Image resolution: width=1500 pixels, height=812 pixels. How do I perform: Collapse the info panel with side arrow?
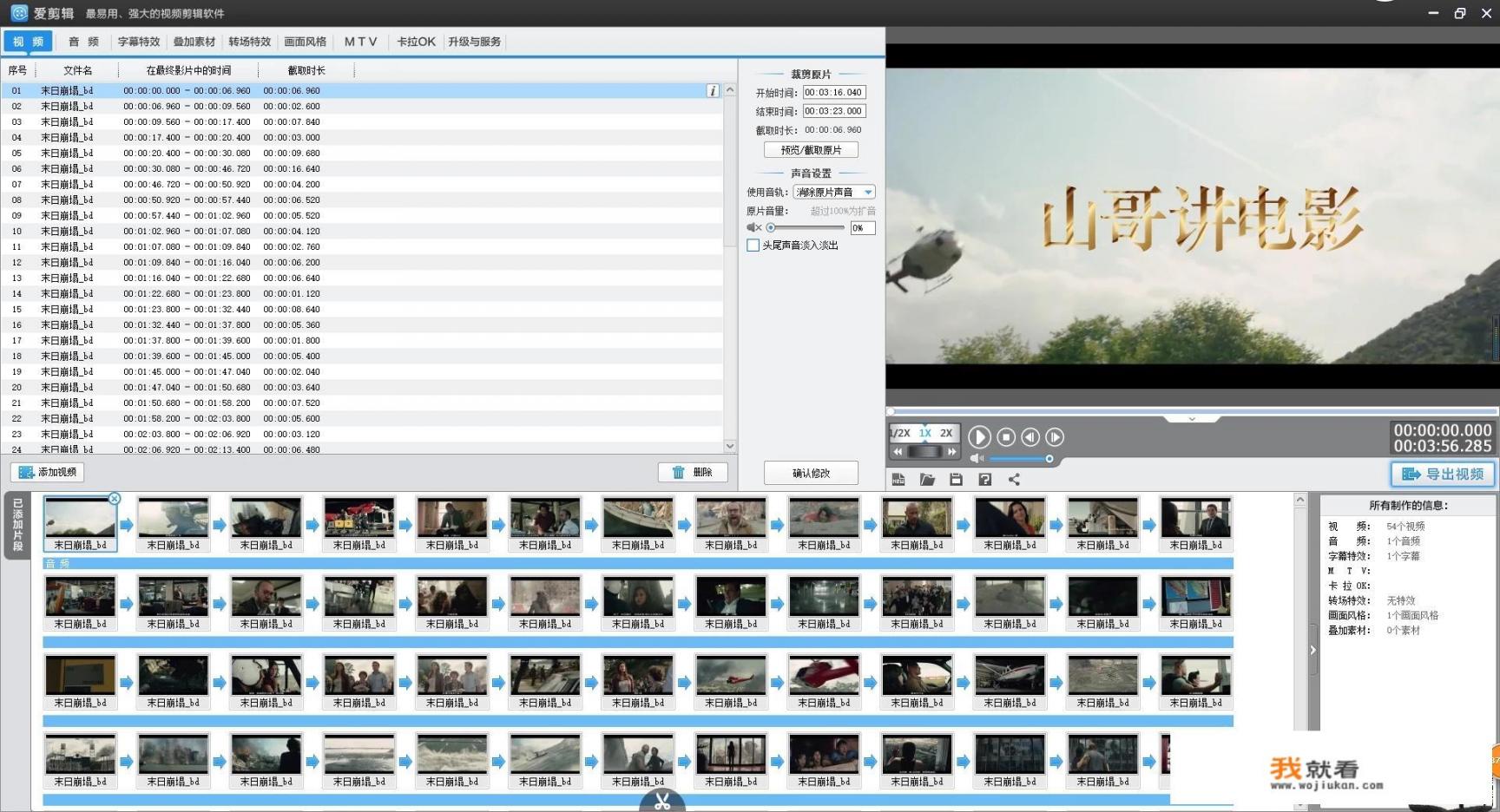pyautogui.click(x=1312, y=650)
